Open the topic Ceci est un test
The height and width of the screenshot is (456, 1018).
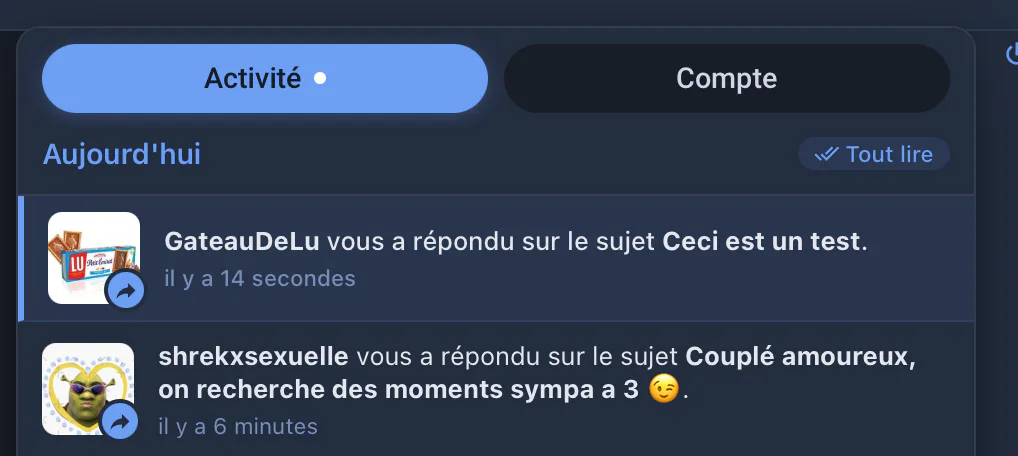point(761,242)
